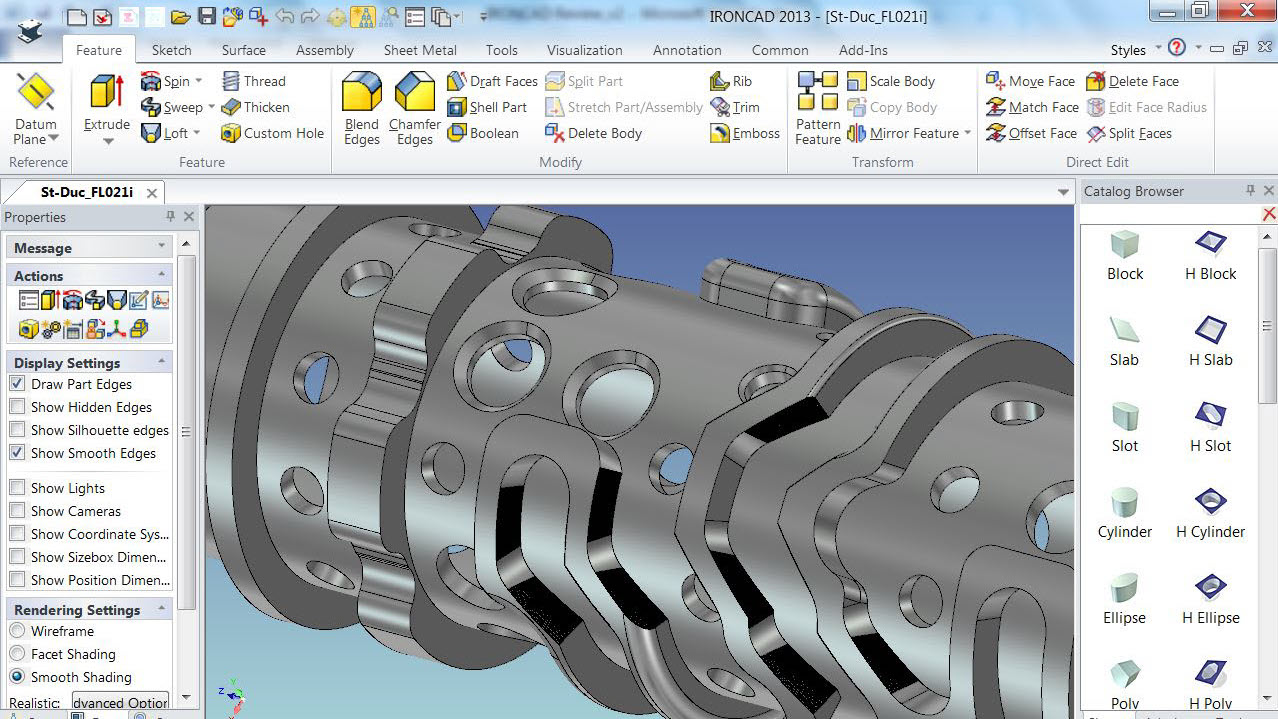Select the Wireframe rendering mode
1278x719 pixels.
coord(17,630)
